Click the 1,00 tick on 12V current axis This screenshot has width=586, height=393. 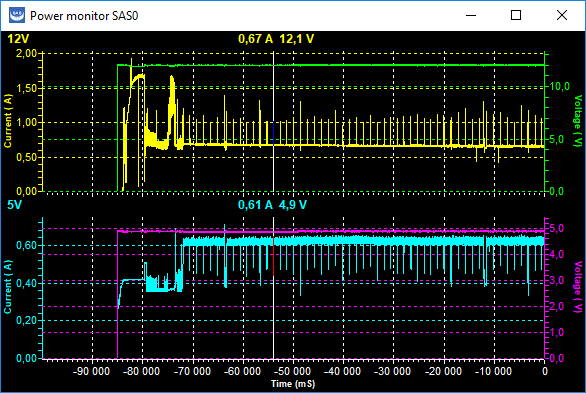tap(27, 123)
